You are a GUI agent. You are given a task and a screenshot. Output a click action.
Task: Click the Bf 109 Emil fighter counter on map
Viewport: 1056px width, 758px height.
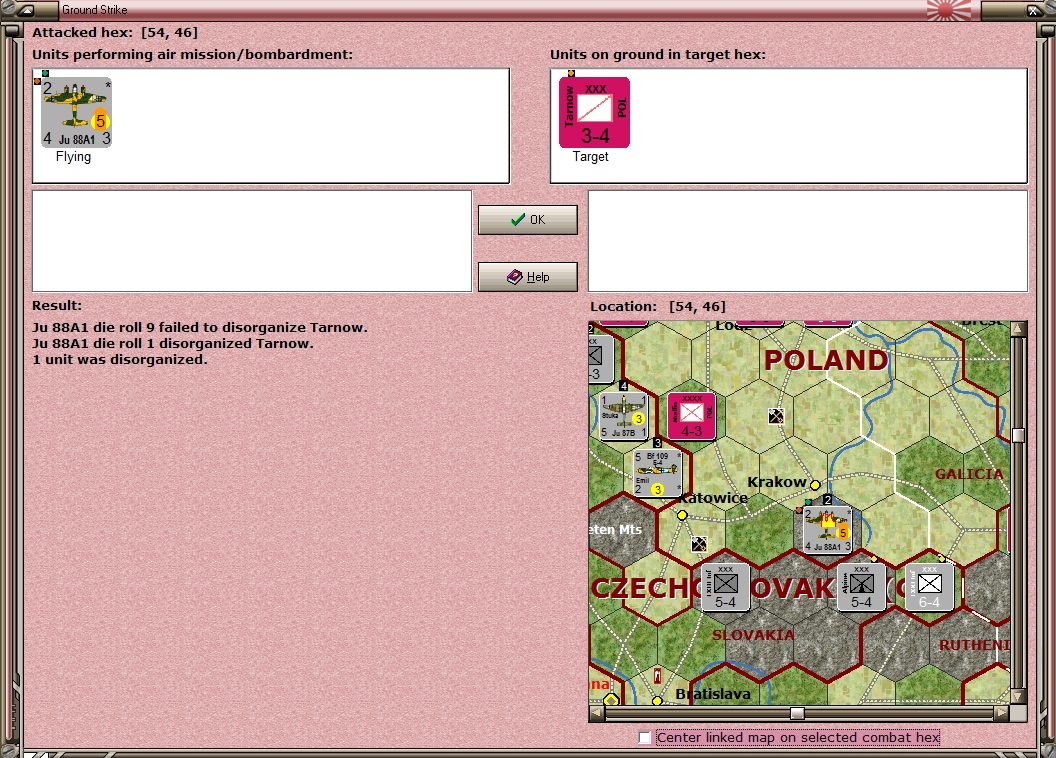pos(658,473)
